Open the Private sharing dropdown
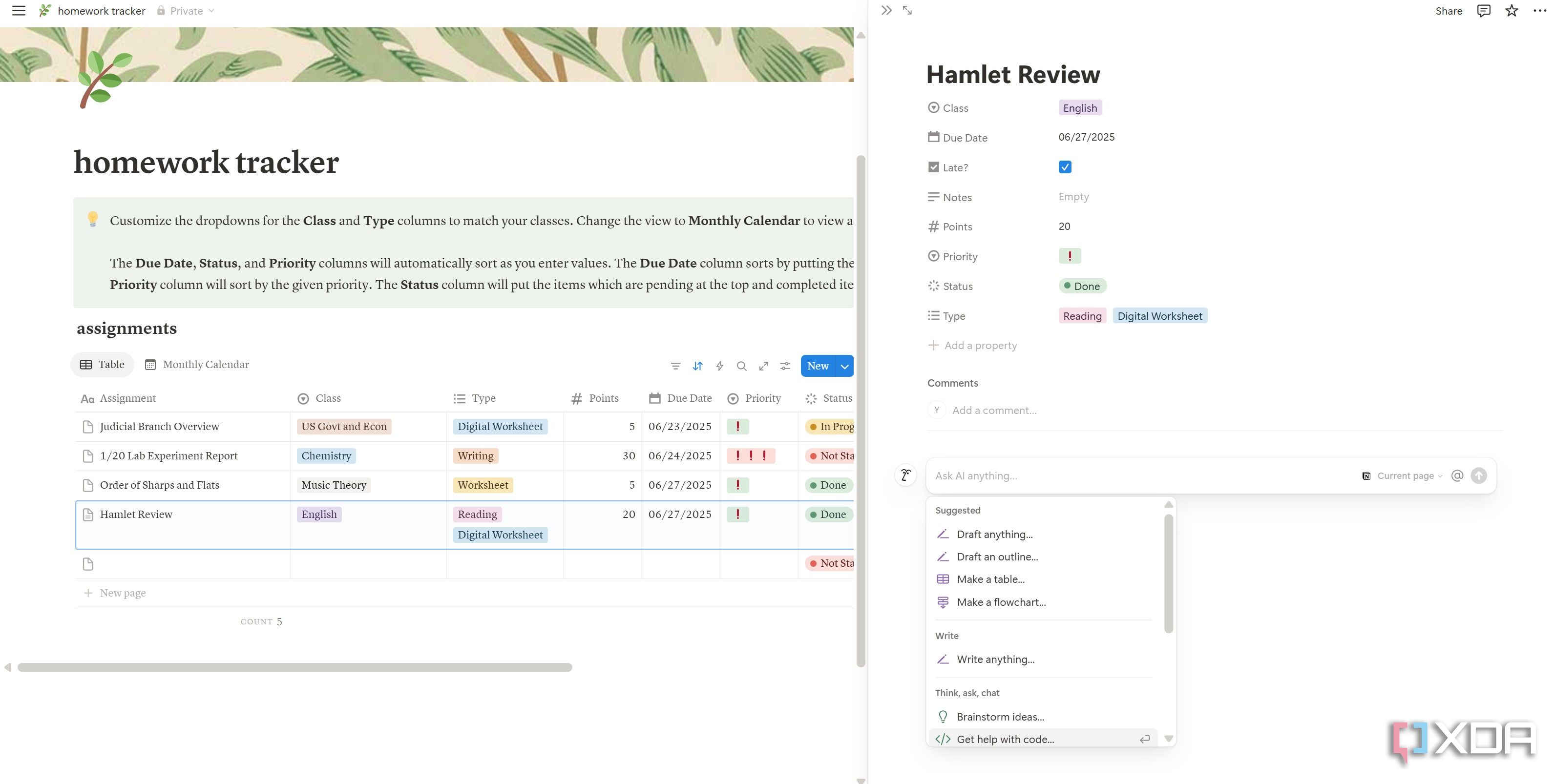The width and height of the screenshot is (1554, 784). 185,11
